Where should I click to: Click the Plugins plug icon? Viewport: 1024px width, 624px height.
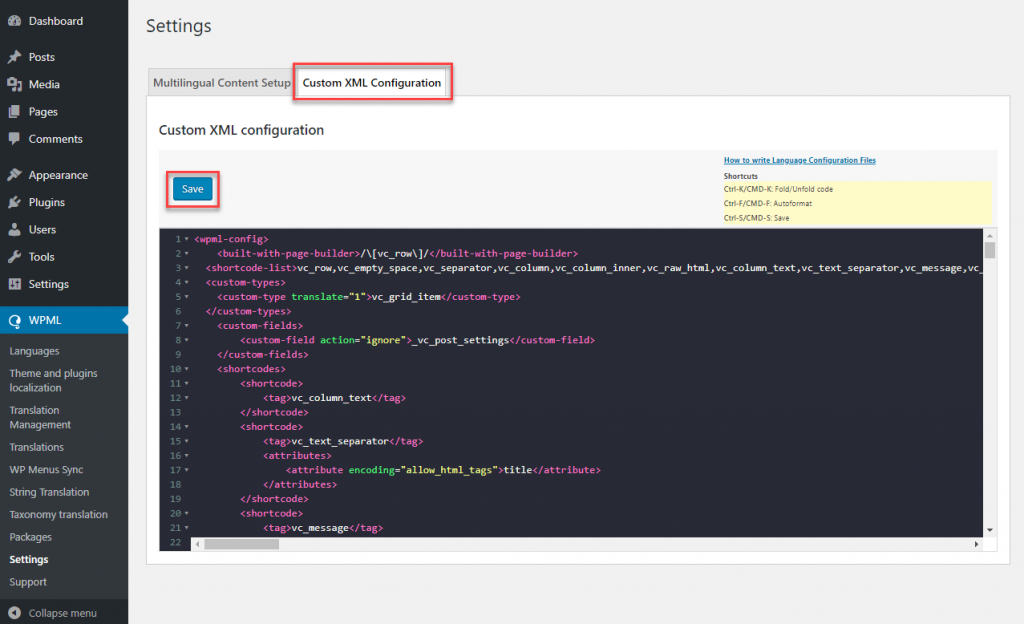[x=14, y=202]
